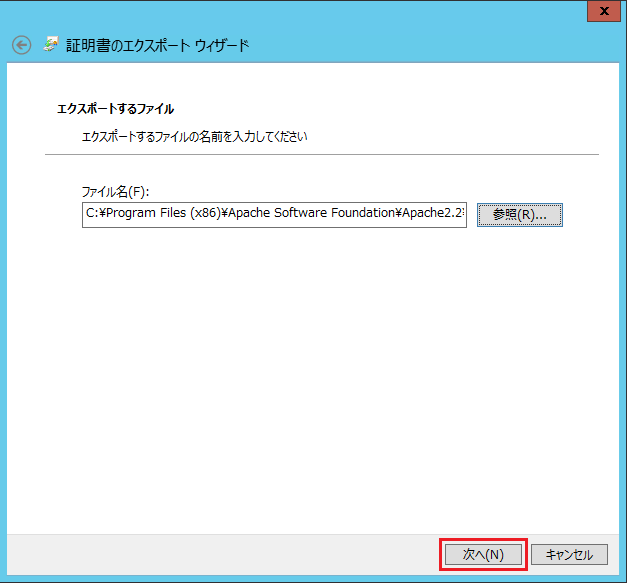
Task: Click the gray footer bar beside 次へ(N)
Action: coord(220,555)
